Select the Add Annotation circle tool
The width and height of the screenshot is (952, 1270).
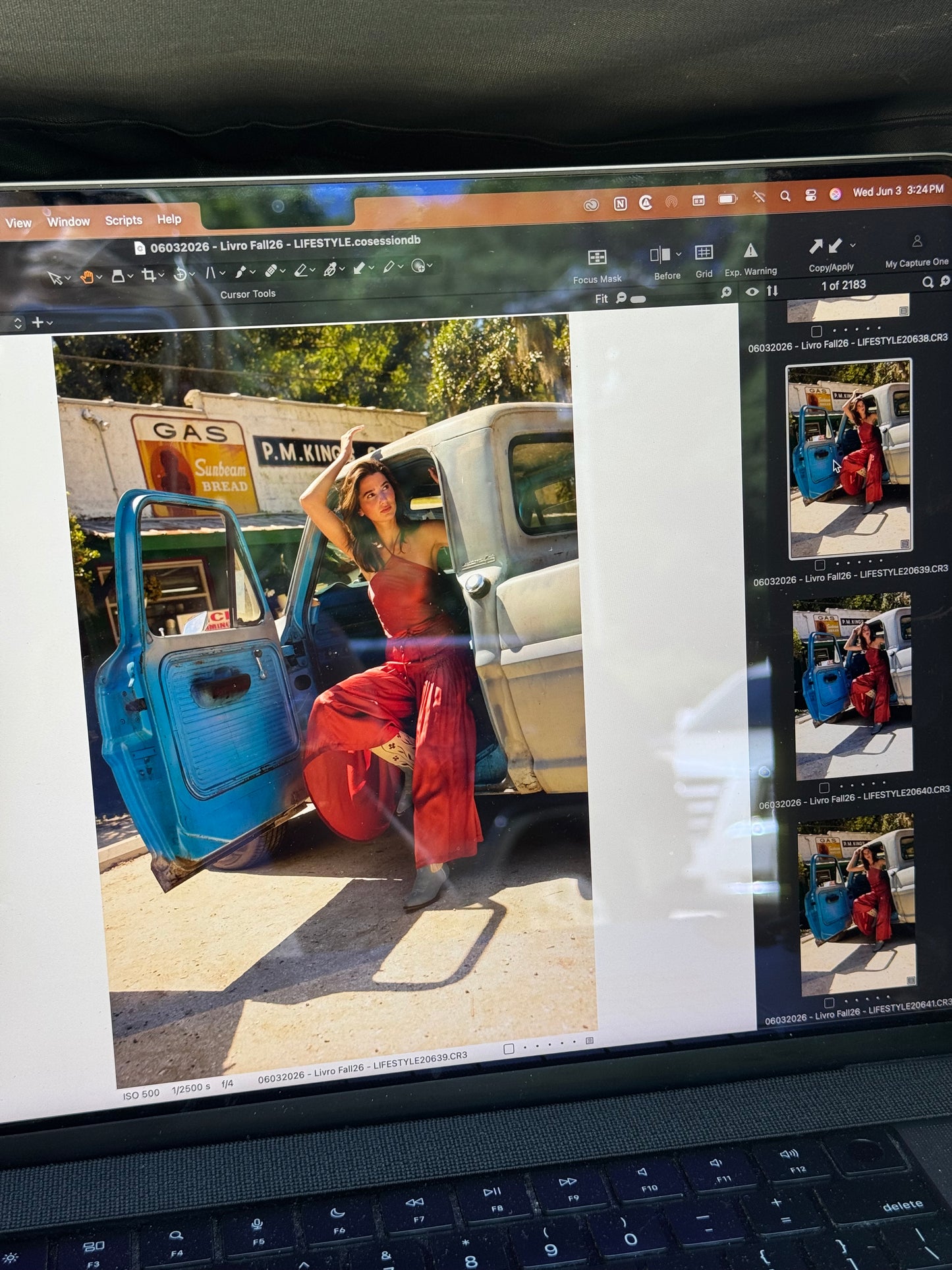click(x=418, y=266)
